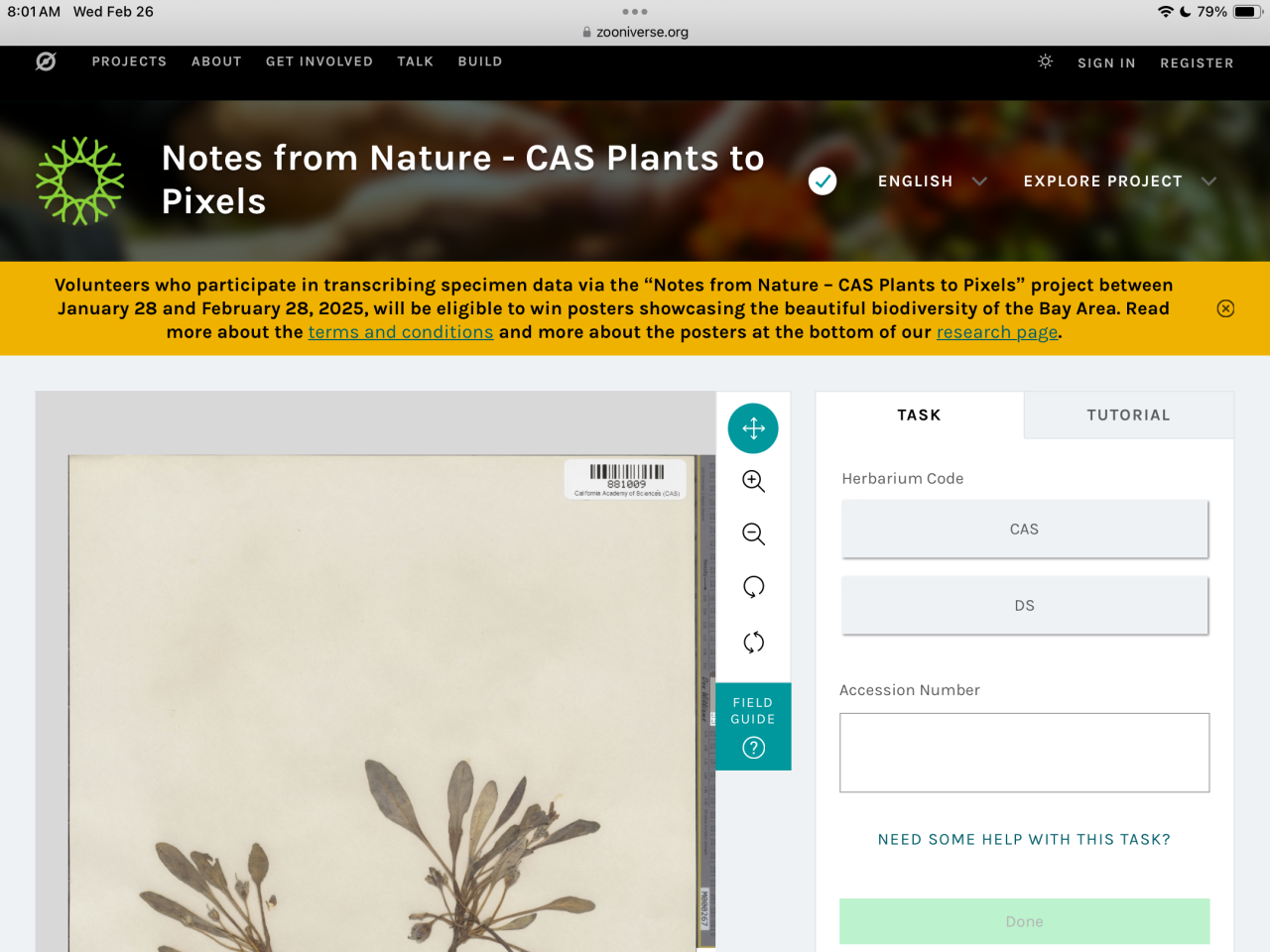
Task: Tap the zooniverse.org address bar
Action: pos(635,32)
